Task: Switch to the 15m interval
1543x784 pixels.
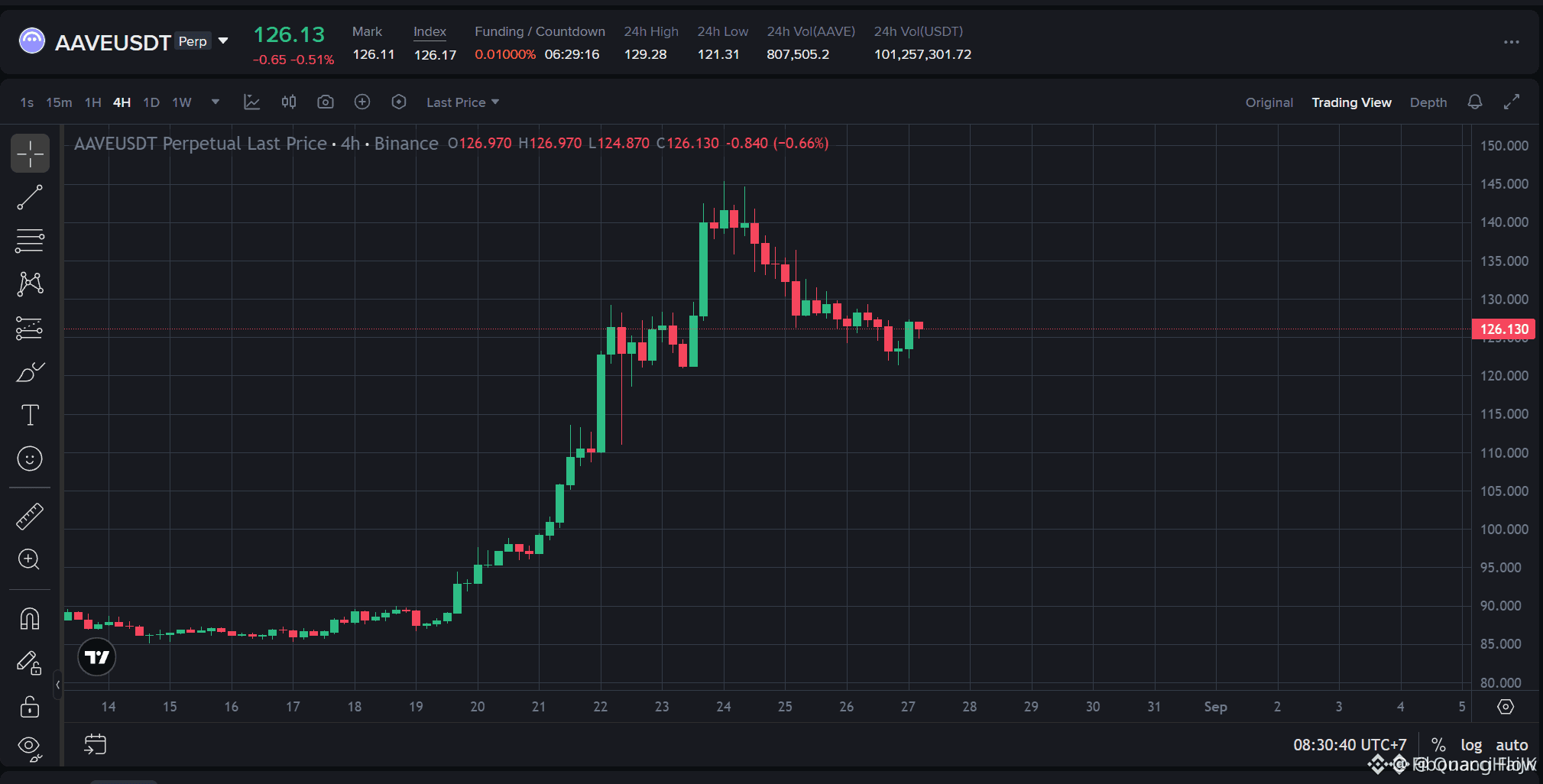Action: [59, 102]
